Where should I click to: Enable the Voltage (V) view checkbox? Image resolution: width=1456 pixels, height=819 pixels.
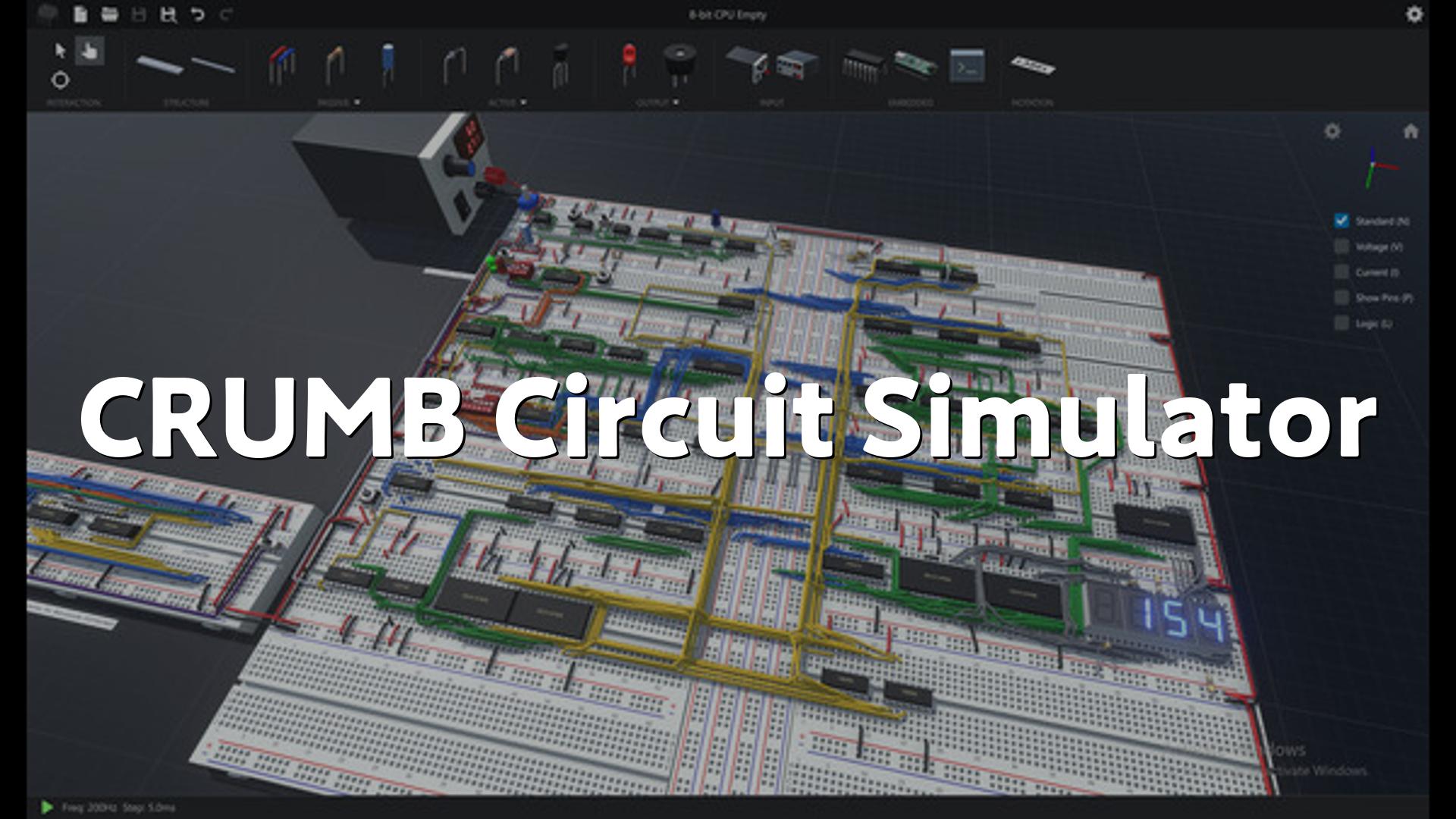pyautogui.click(x=1341, y=246)
